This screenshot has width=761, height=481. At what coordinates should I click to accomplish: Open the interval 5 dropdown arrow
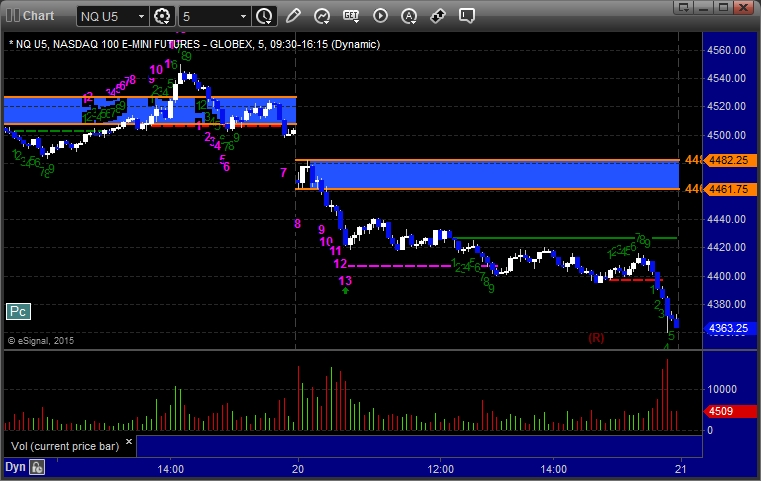click(x=243, y=16)
